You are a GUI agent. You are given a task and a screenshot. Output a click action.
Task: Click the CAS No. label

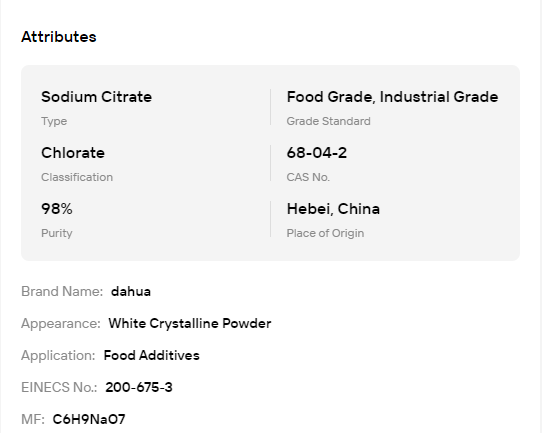(x=308, y=177)
